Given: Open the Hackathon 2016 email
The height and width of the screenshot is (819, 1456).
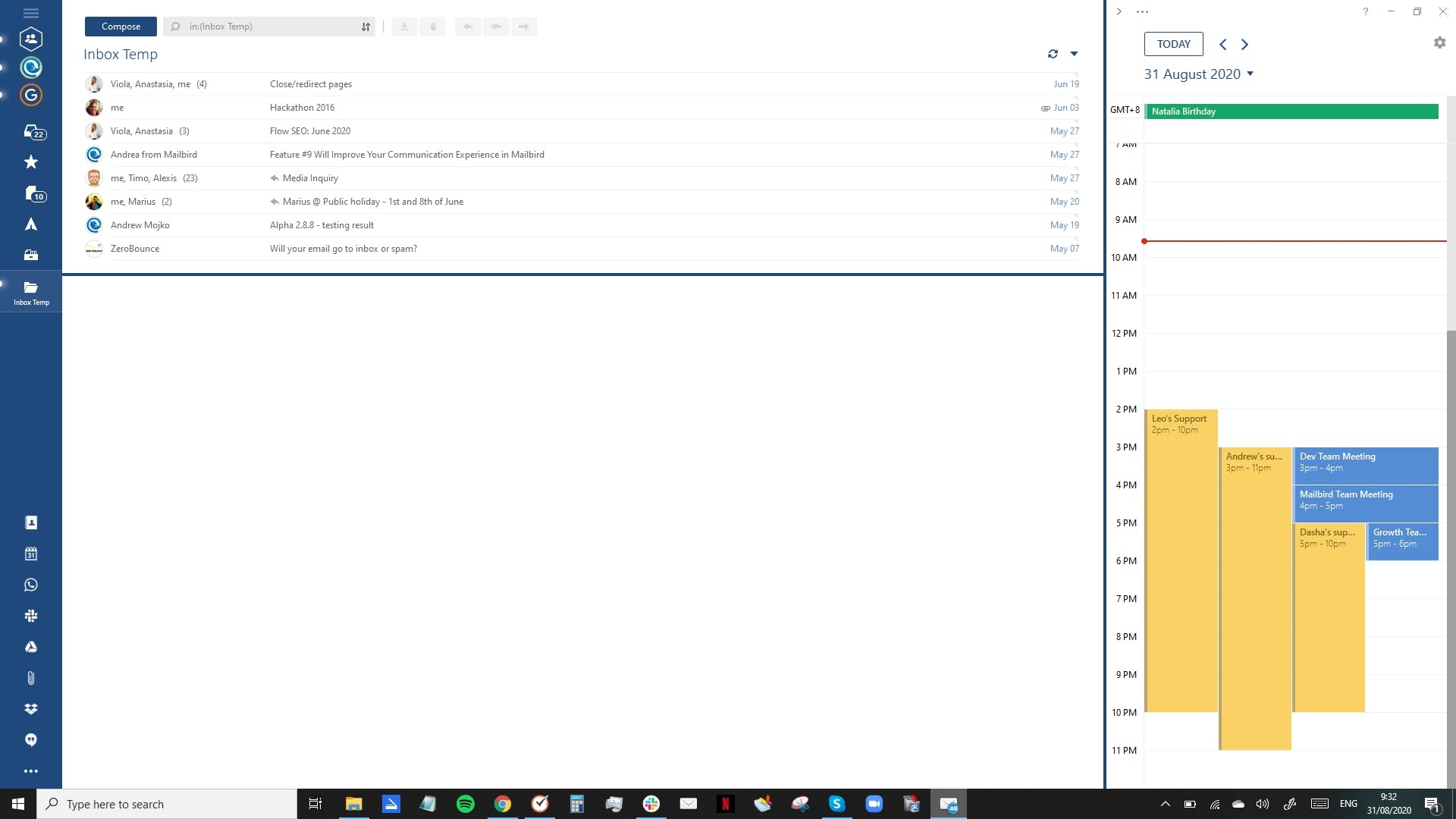Looking at the screenshot, I should tap(582, 108).
